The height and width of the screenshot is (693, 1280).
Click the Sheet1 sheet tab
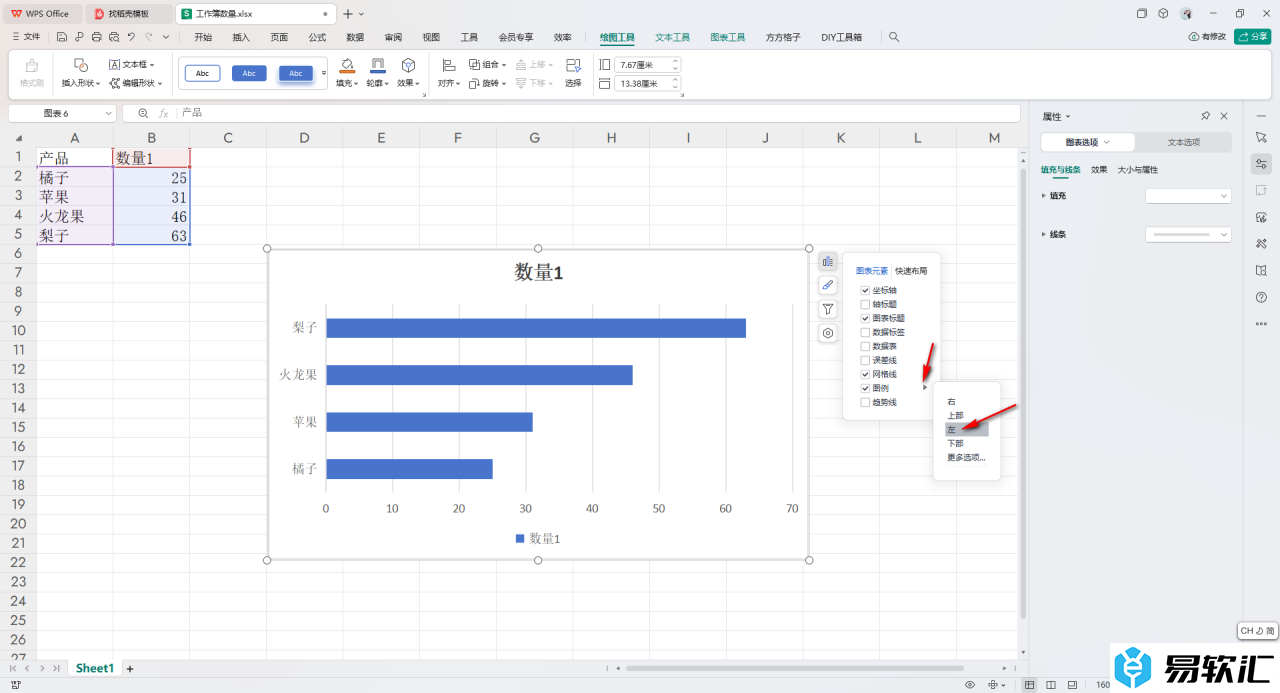click(x=95, y=668)
